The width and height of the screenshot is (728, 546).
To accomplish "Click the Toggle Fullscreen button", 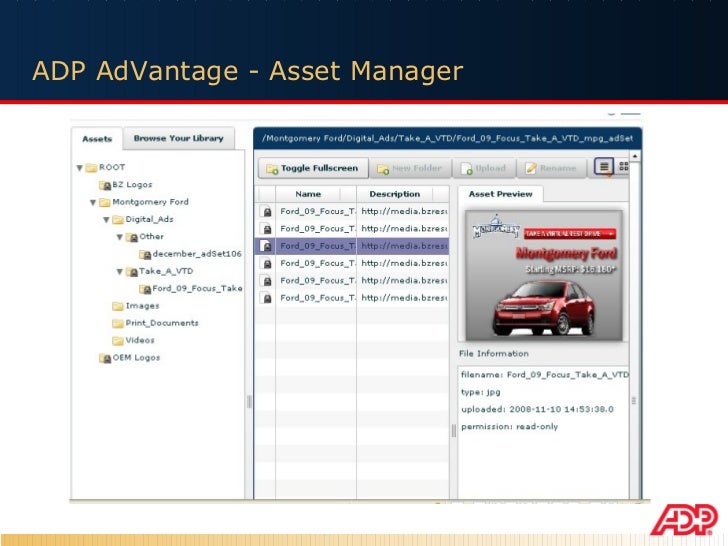I will click(313, 168).
